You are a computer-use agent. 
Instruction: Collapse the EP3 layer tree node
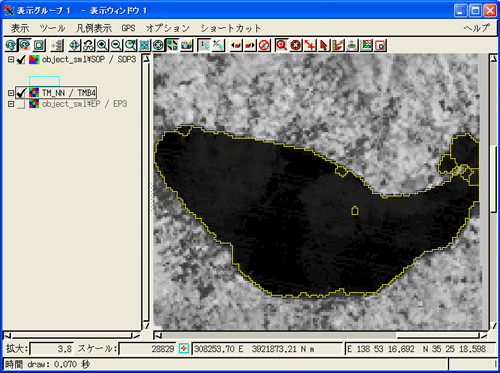tap(11, 104)
